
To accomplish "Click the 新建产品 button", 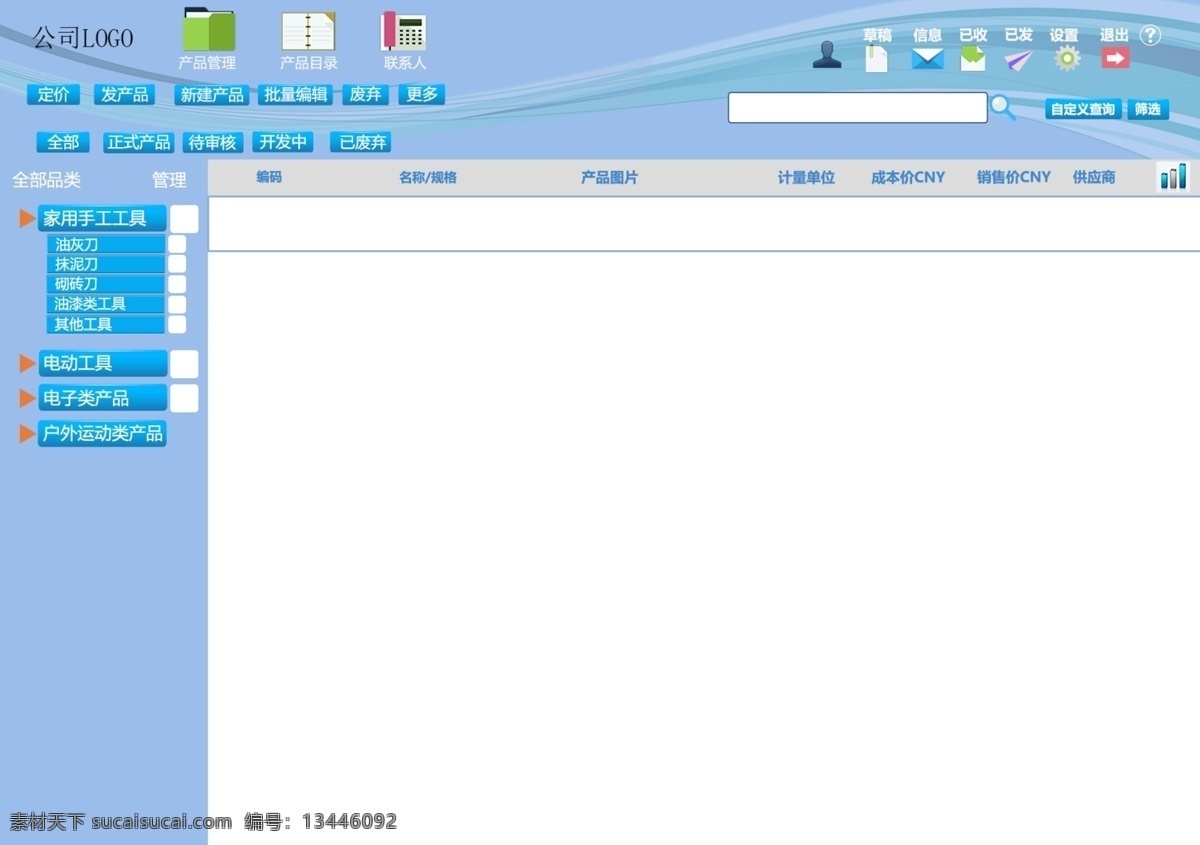I will click(212, 94).
